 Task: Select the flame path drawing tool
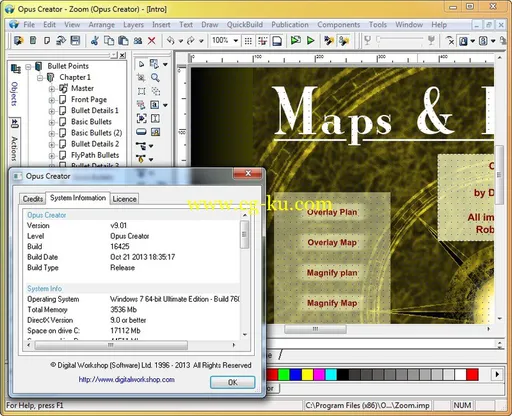[141, 159]
